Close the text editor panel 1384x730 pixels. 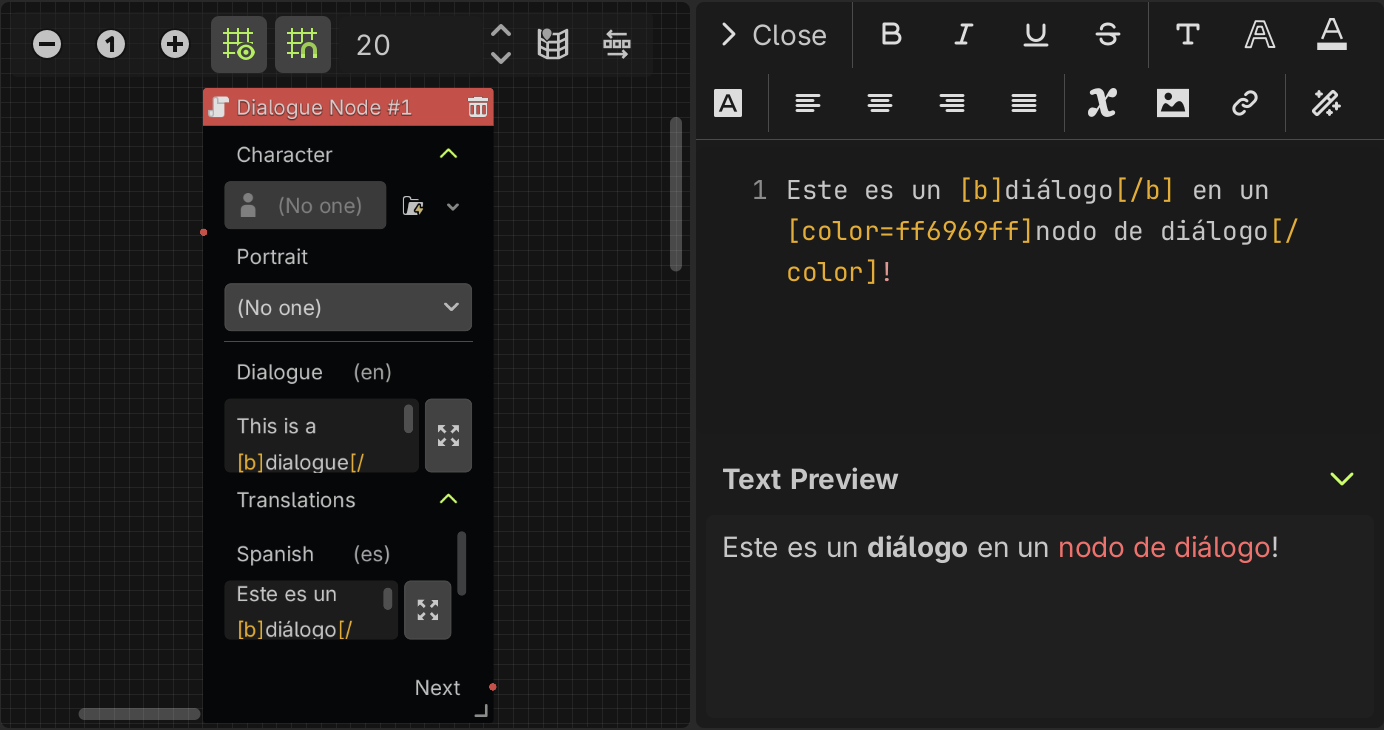[x=773, y=35]
